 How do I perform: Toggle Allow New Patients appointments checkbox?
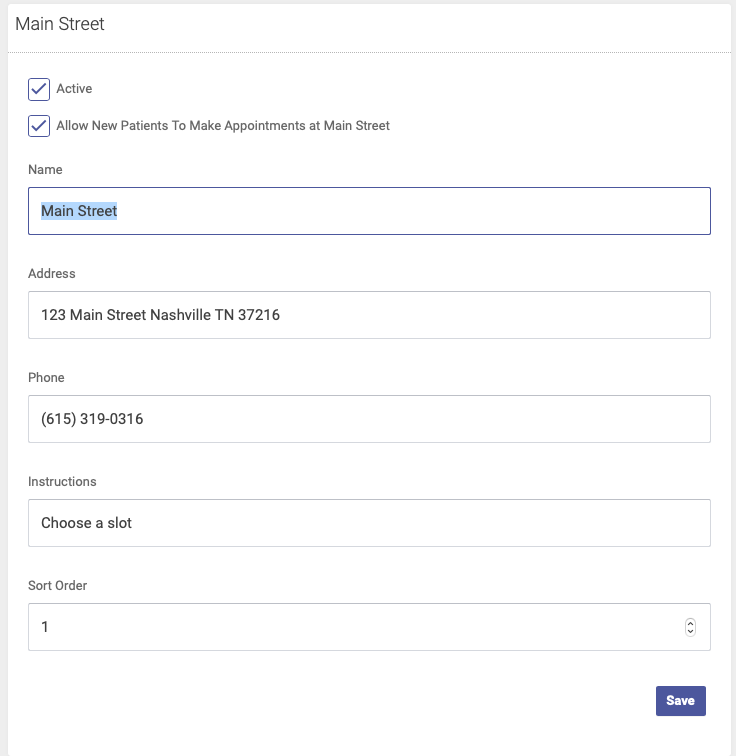pos(39,126)
